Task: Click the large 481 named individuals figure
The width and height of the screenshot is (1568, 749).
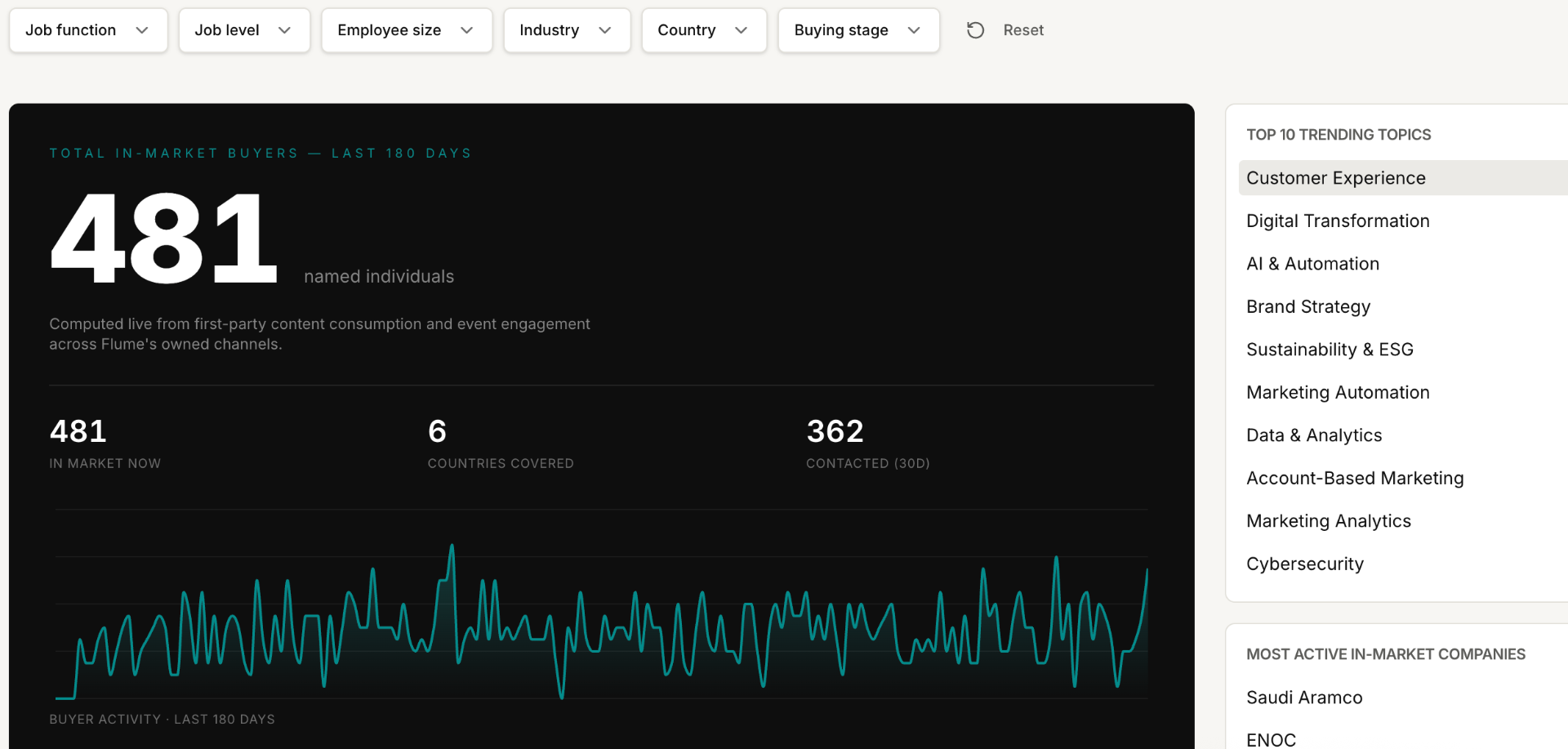Action: [x=163, y=238]
